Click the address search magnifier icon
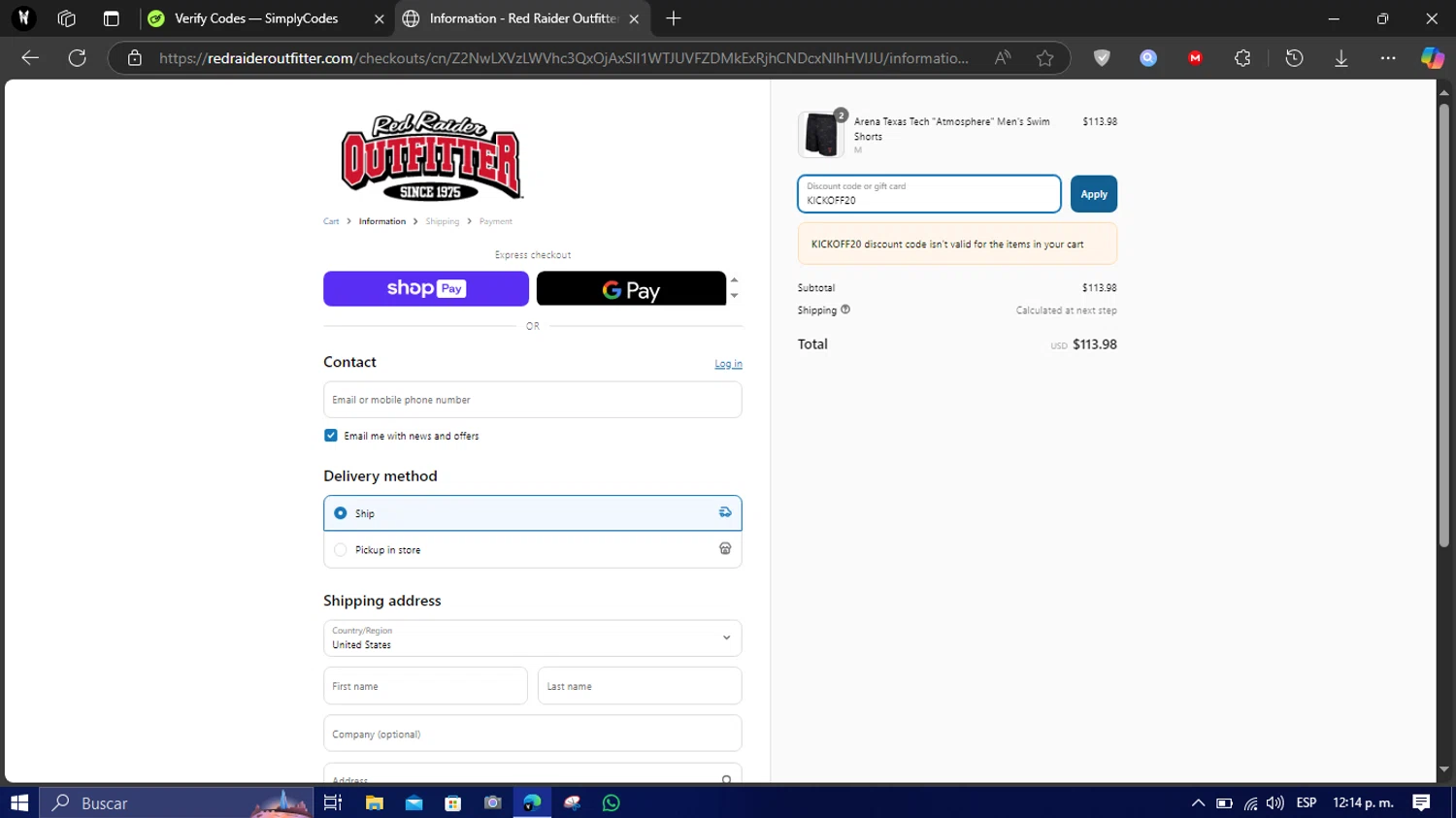 pos(726,779)
